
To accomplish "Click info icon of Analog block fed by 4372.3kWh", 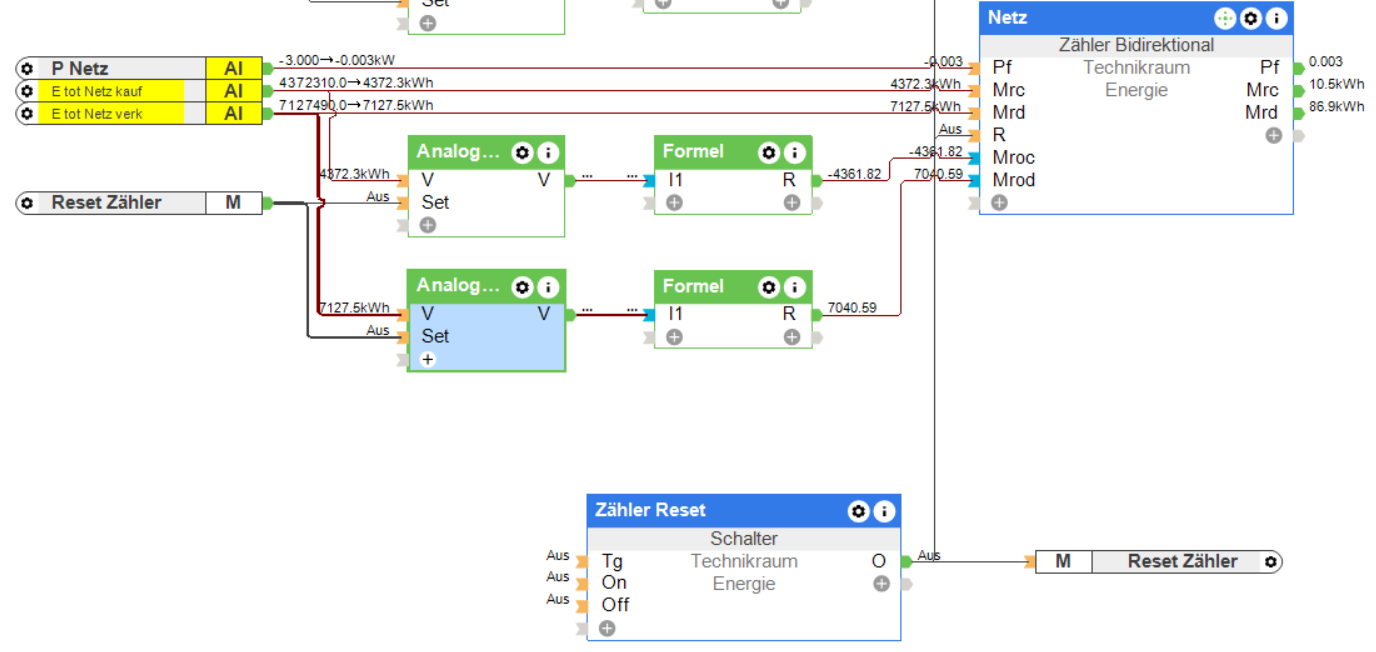I will click(547, 152).
